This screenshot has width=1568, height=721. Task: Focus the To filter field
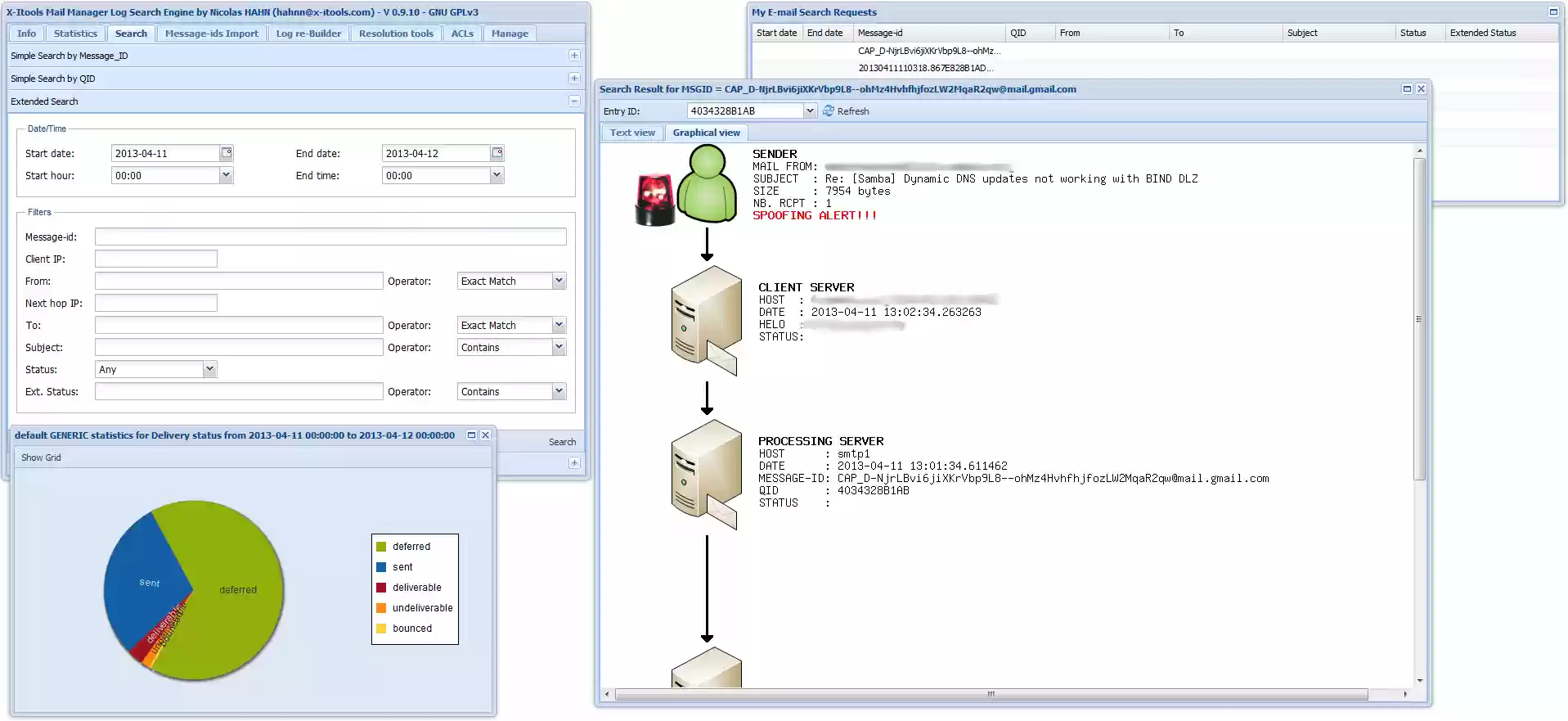[239, 325]
